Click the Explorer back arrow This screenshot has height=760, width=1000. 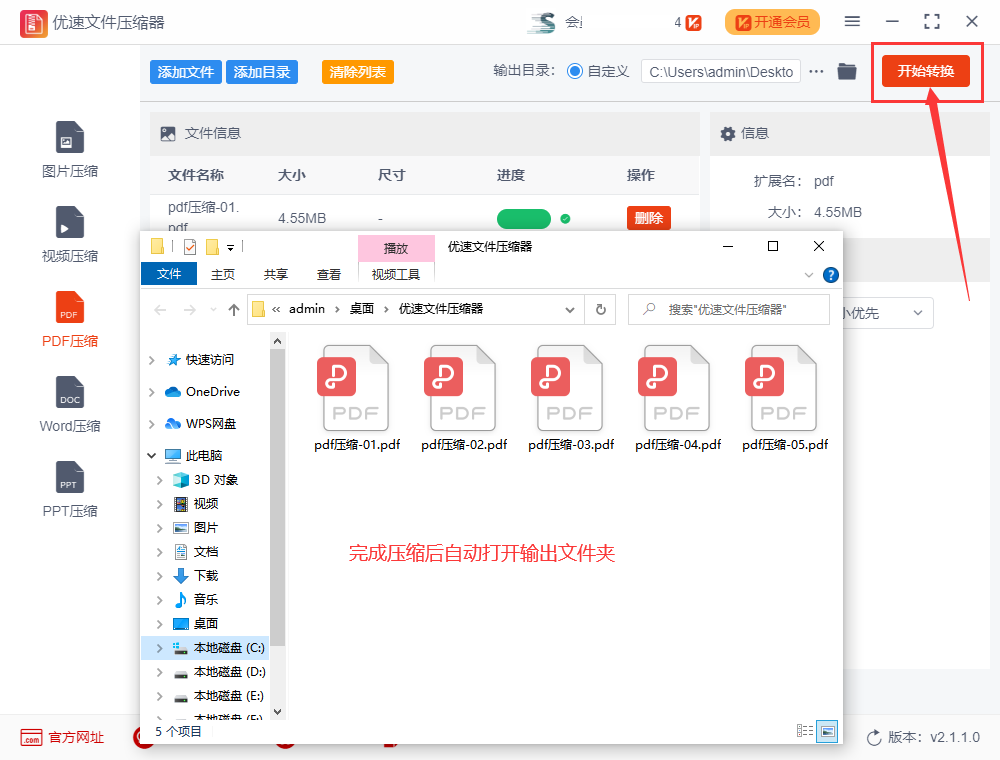160,310
